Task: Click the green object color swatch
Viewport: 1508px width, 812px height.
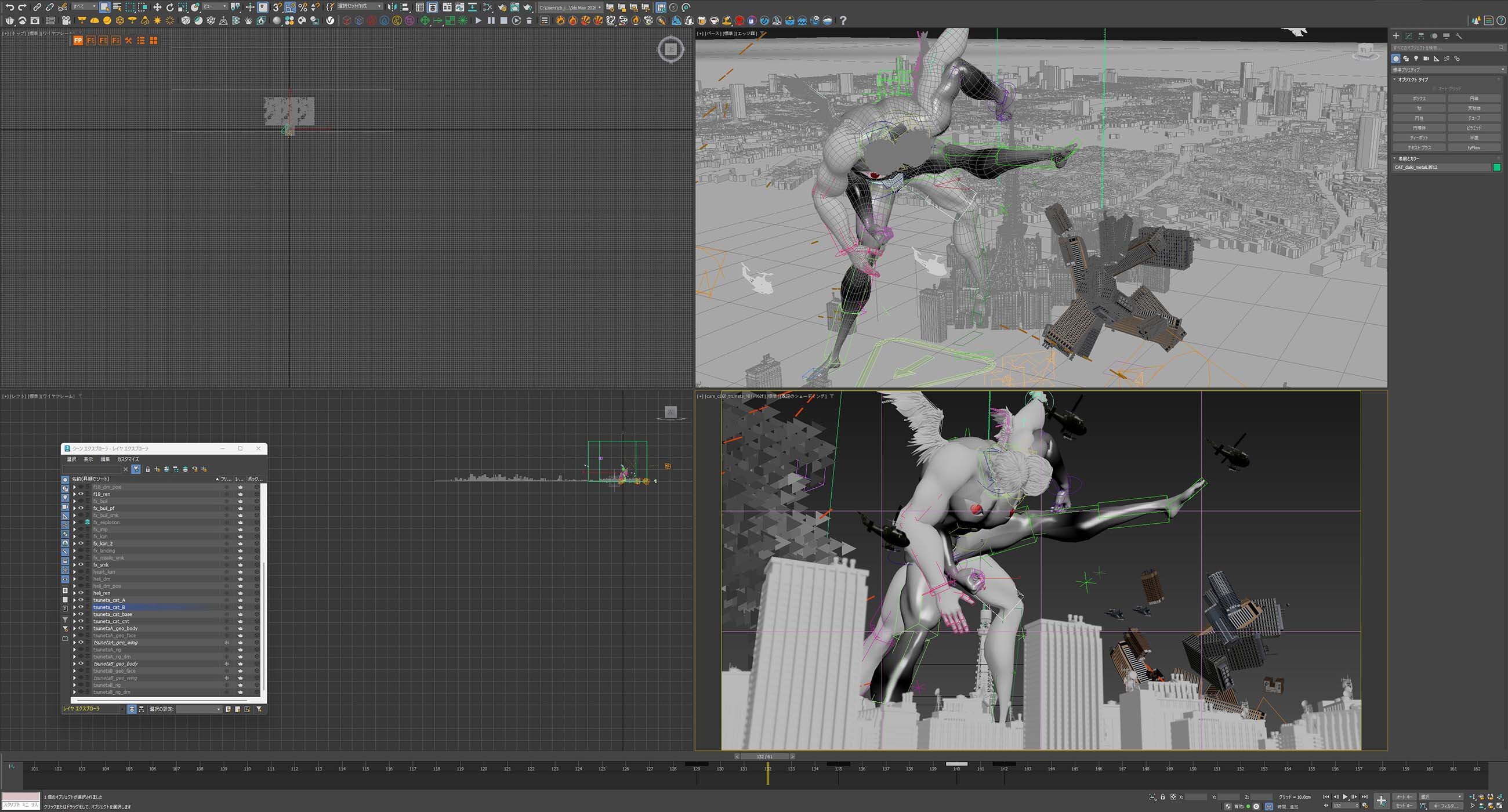Action: click(x=1497, y=168)
